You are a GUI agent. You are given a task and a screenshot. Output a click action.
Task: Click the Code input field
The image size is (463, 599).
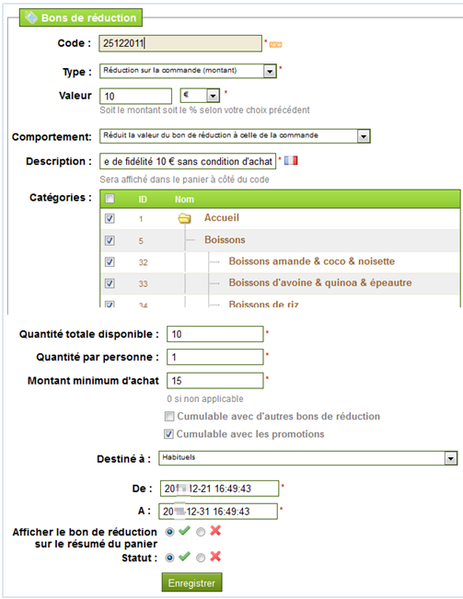point(180,43)
